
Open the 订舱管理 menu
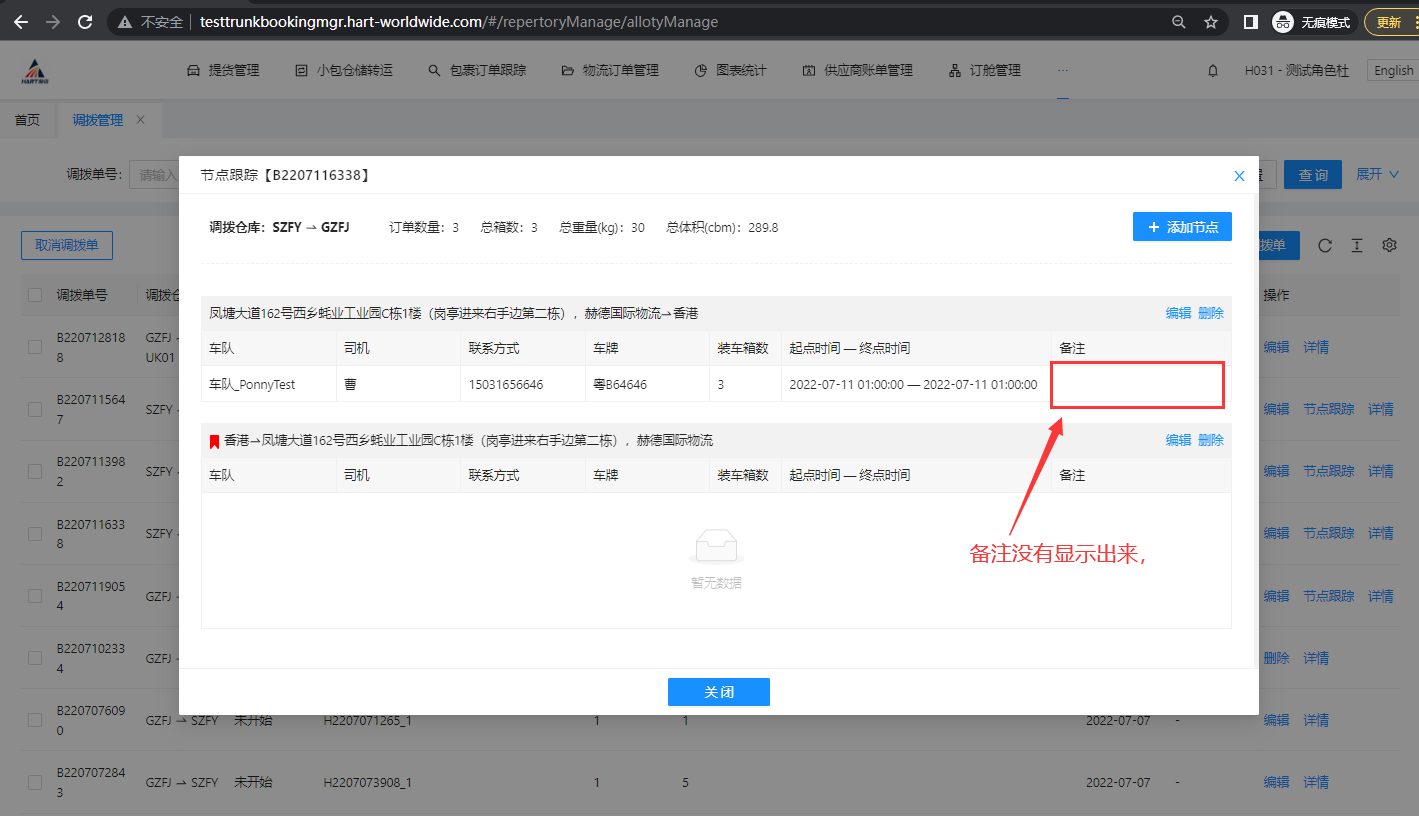click(984, 71)
